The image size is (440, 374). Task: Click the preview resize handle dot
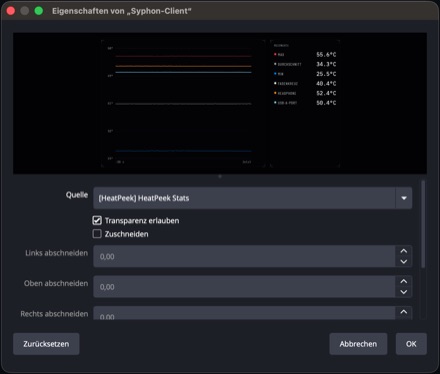(220, 176)
